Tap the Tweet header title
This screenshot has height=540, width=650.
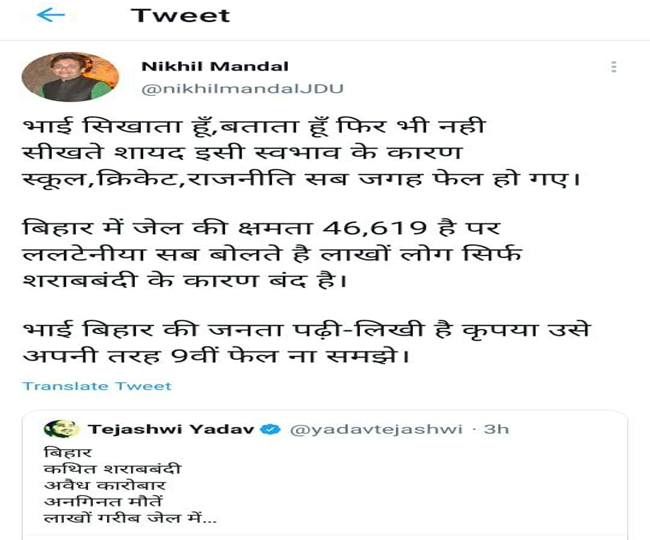point(180,15)
